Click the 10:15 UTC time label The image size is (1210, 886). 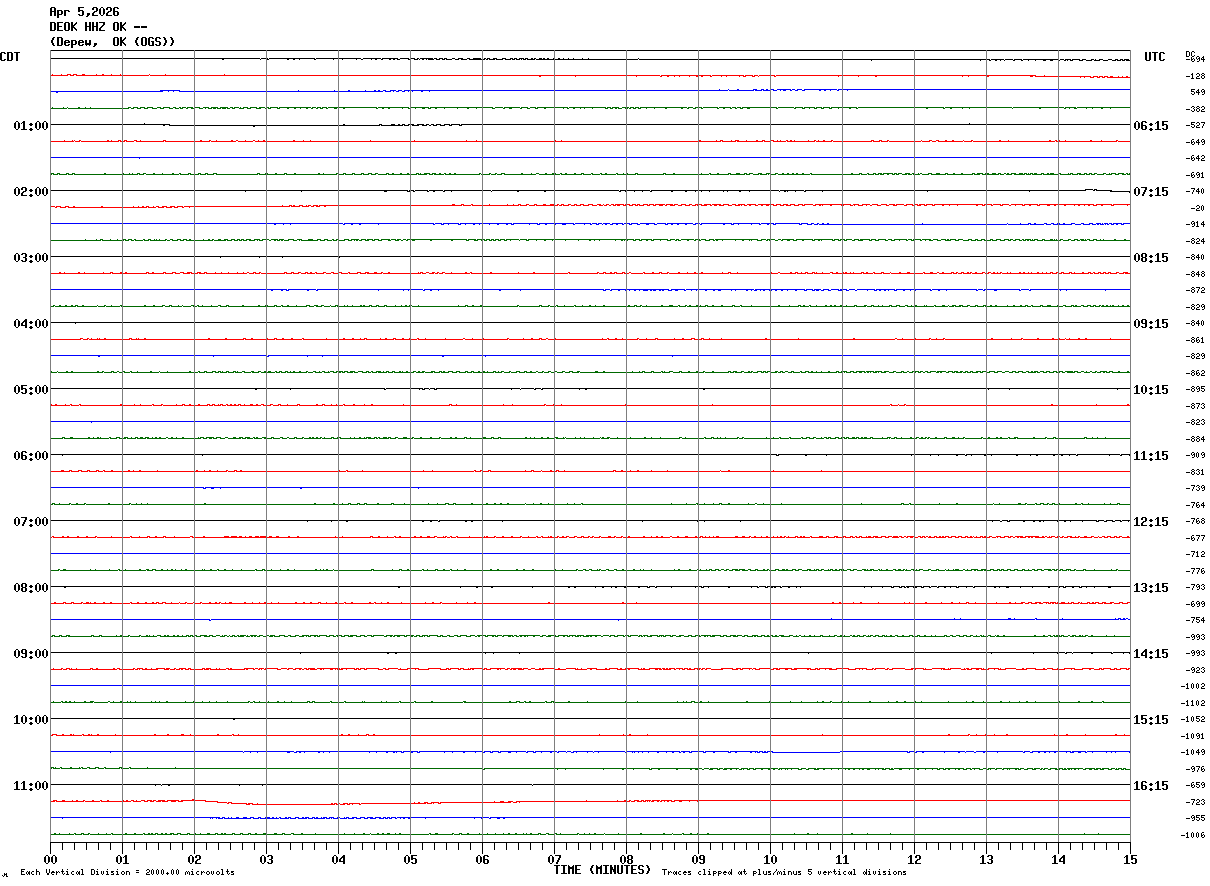tap(1150, 390)
